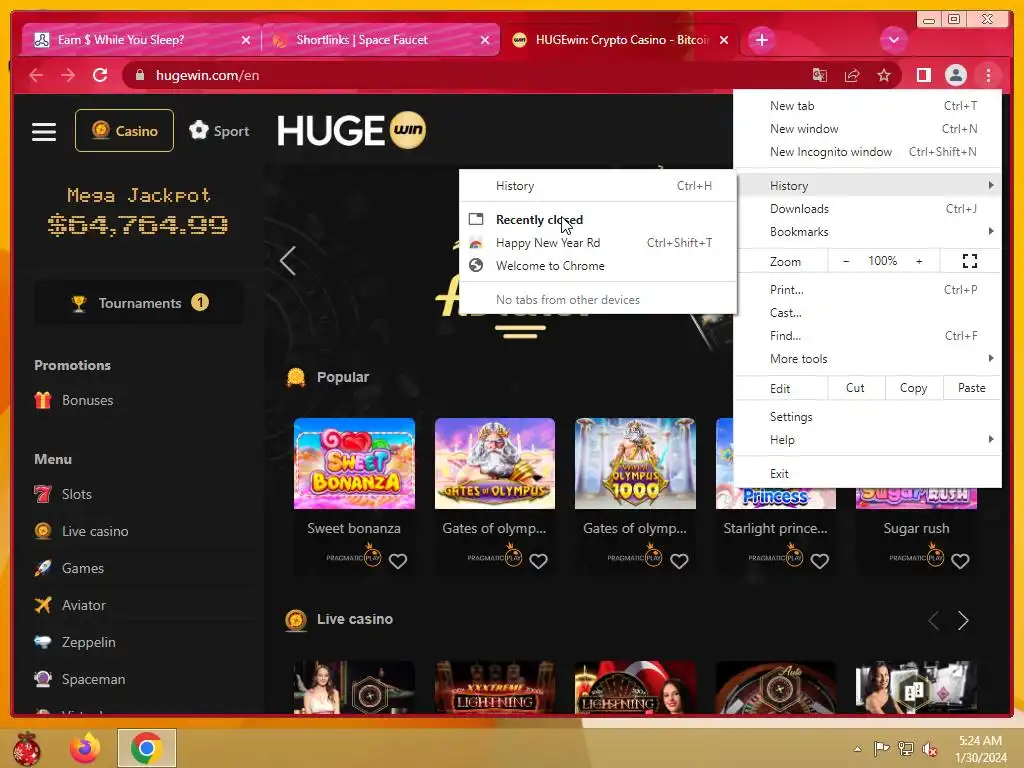Screen dimensions: 1024x768
Task: Switch to Shortlinks Space Faucet tab
Action: 380,40
